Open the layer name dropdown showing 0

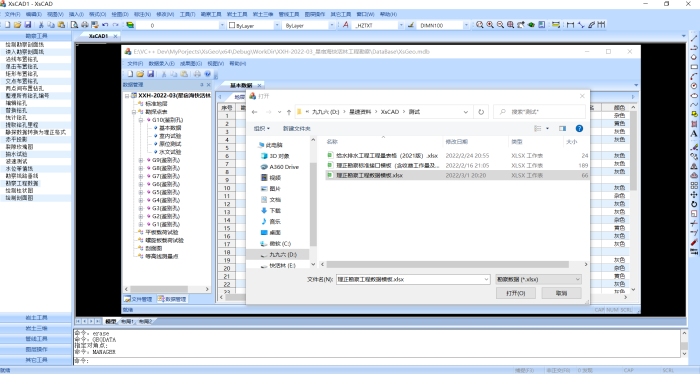coord(222,25)
